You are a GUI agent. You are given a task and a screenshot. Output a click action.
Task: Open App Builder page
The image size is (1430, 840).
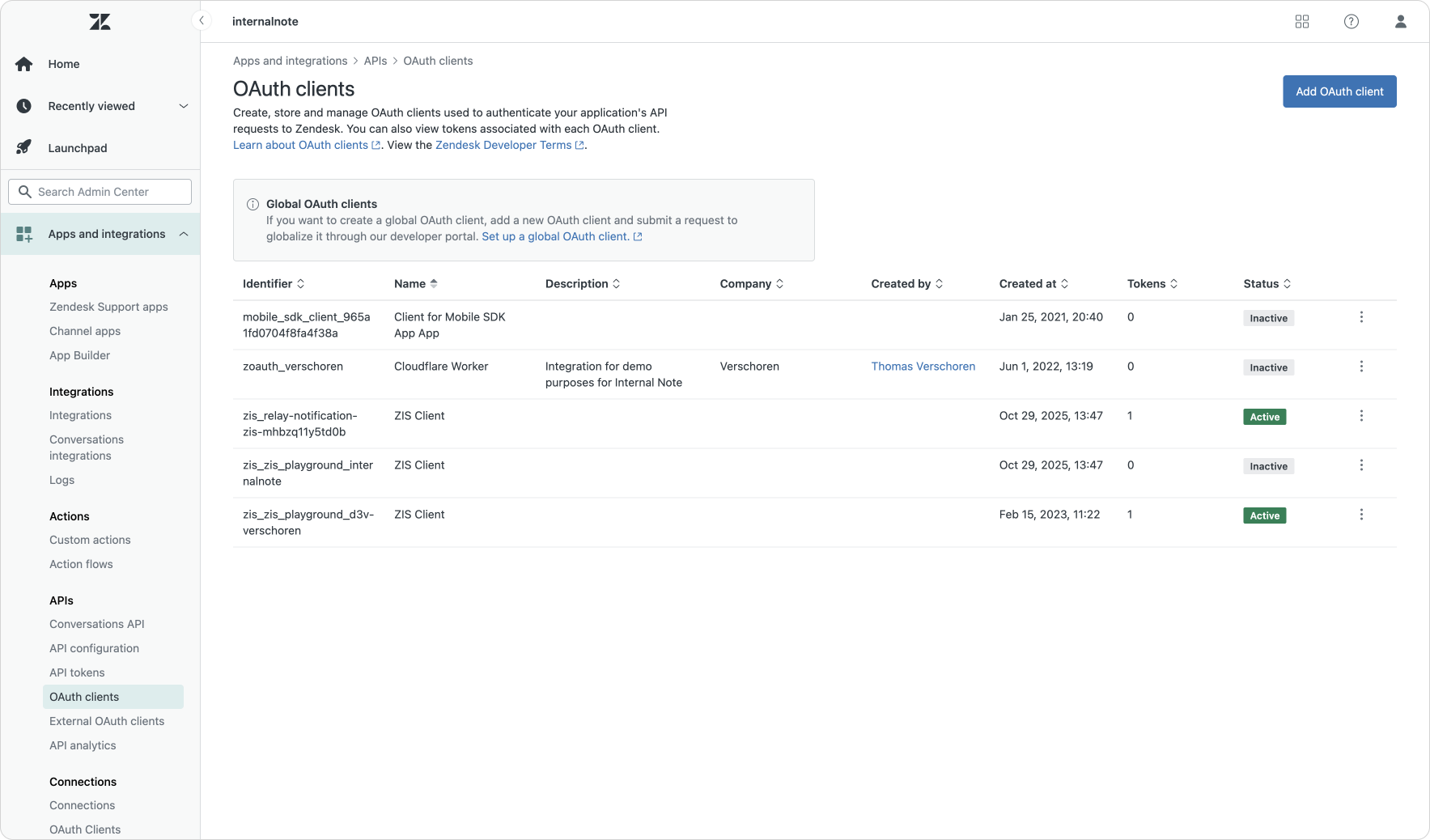79,355
